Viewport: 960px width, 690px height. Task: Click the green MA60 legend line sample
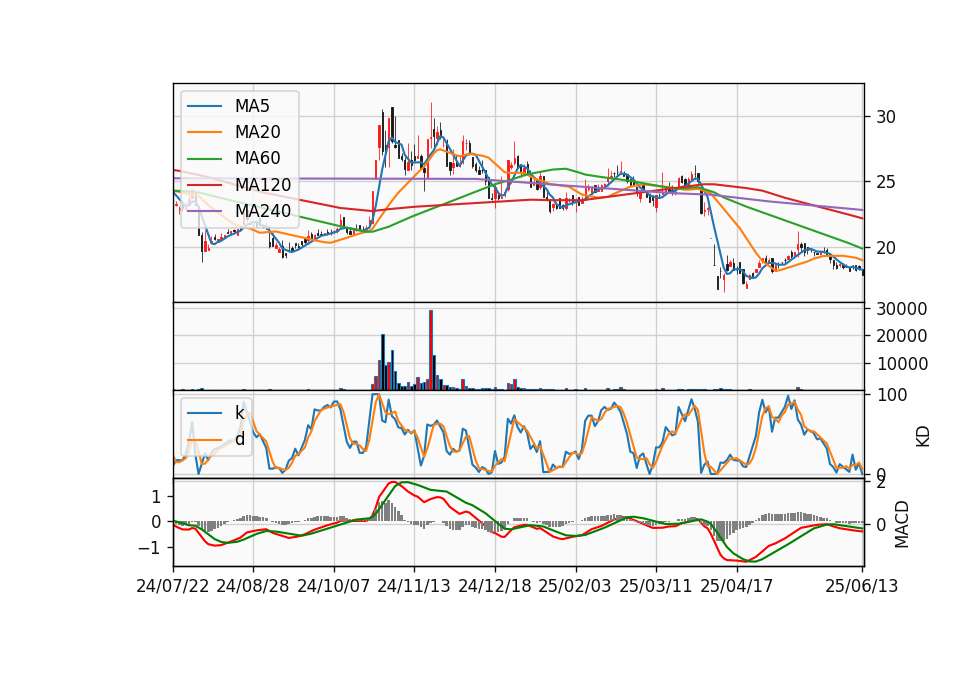point(204,159)
